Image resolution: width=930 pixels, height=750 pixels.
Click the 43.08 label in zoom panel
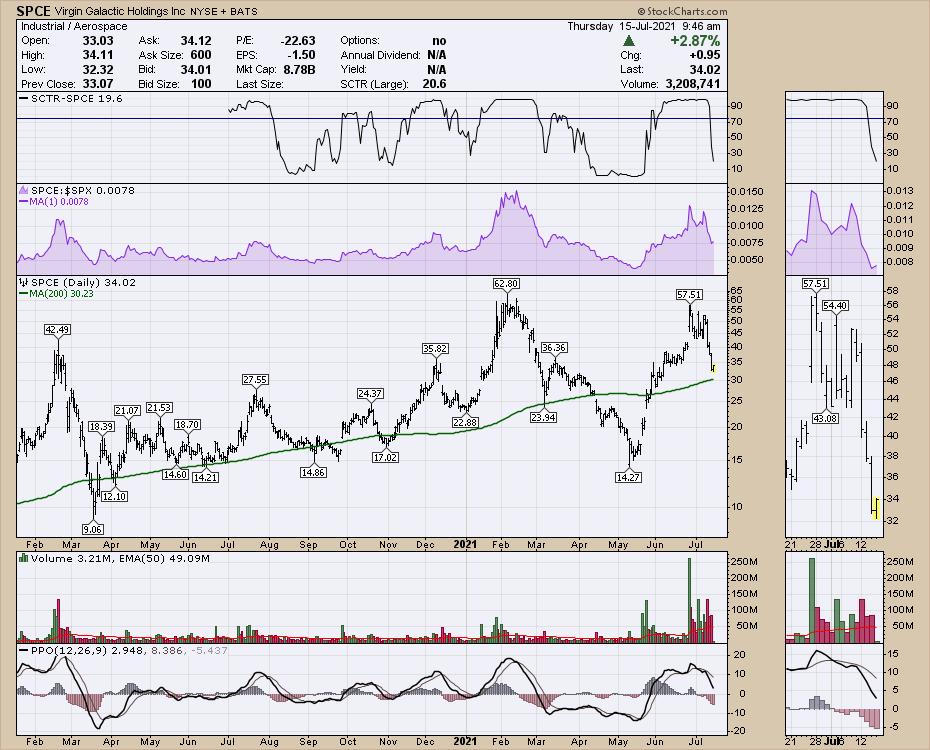(824, 417)
